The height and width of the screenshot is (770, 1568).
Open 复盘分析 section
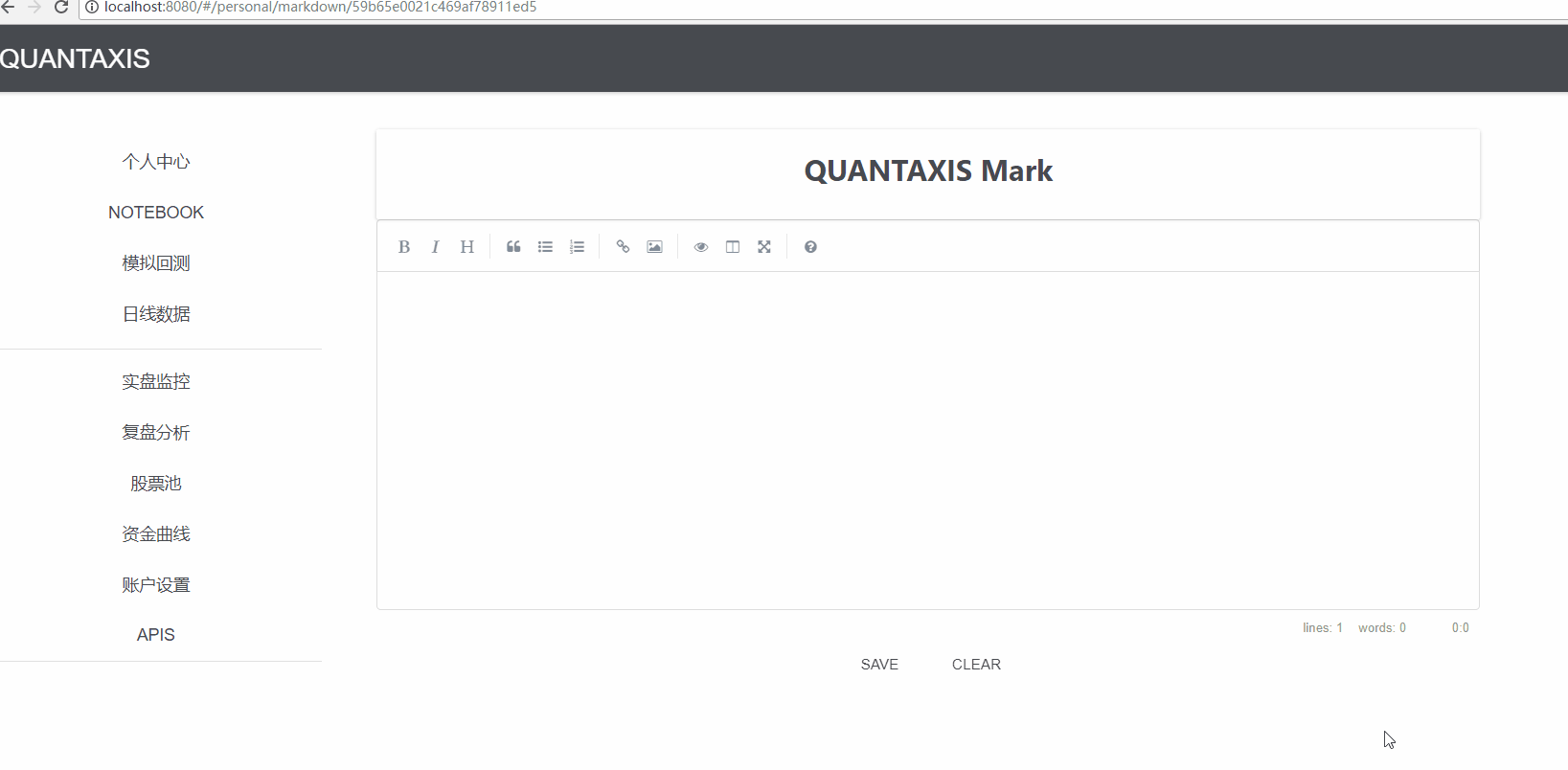point(156,433)
